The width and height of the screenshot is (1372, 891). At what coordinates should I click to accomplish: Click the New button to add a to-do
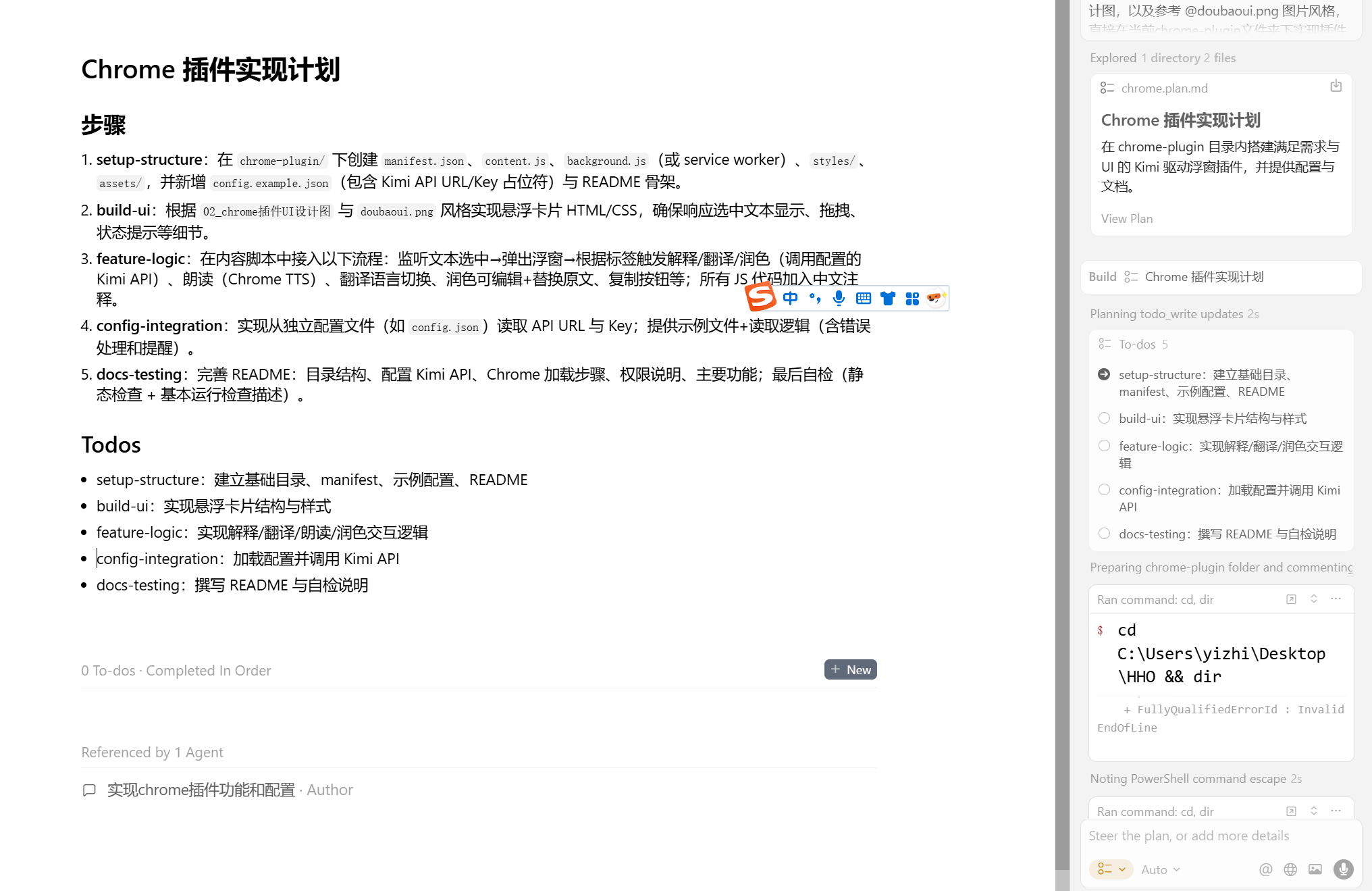click(x=850, y=669)
